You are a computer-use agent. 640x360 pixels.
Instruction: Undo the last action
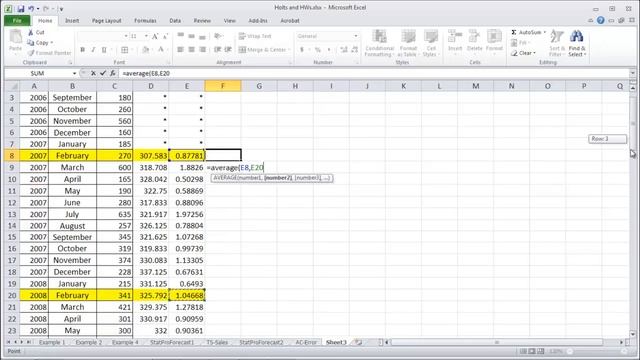(31, 9)
